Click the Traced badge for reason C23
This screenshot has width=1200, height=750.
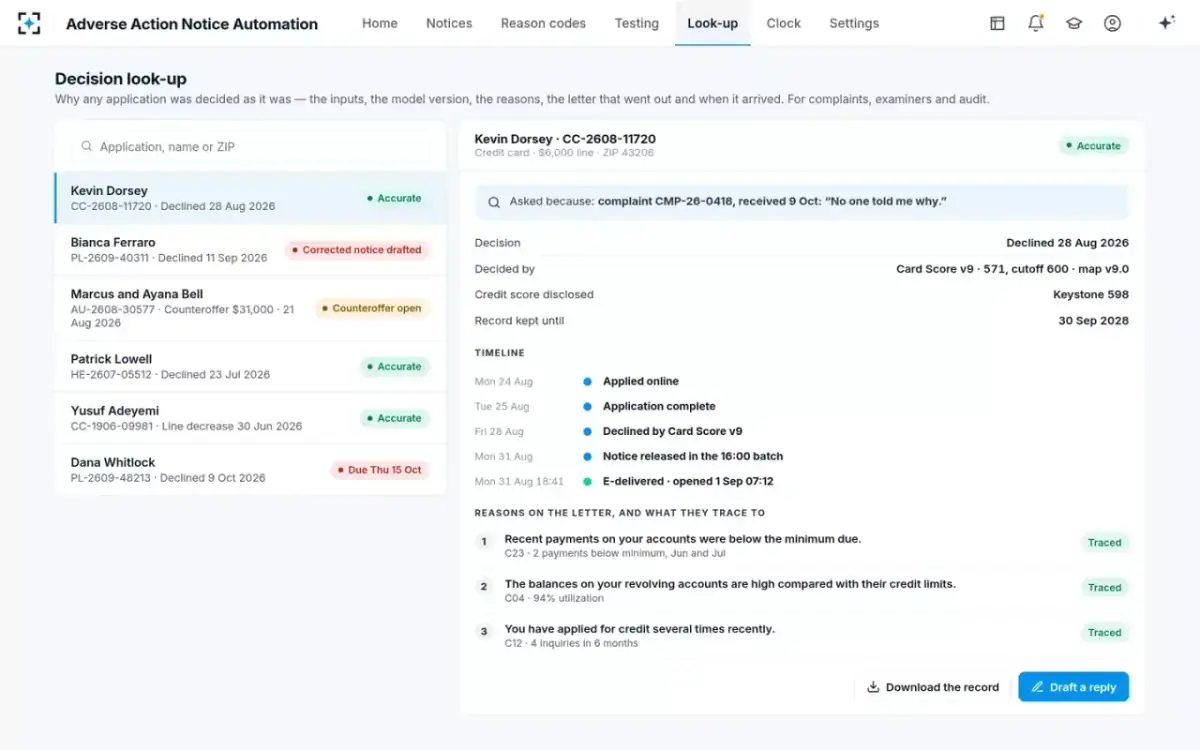1104,543
